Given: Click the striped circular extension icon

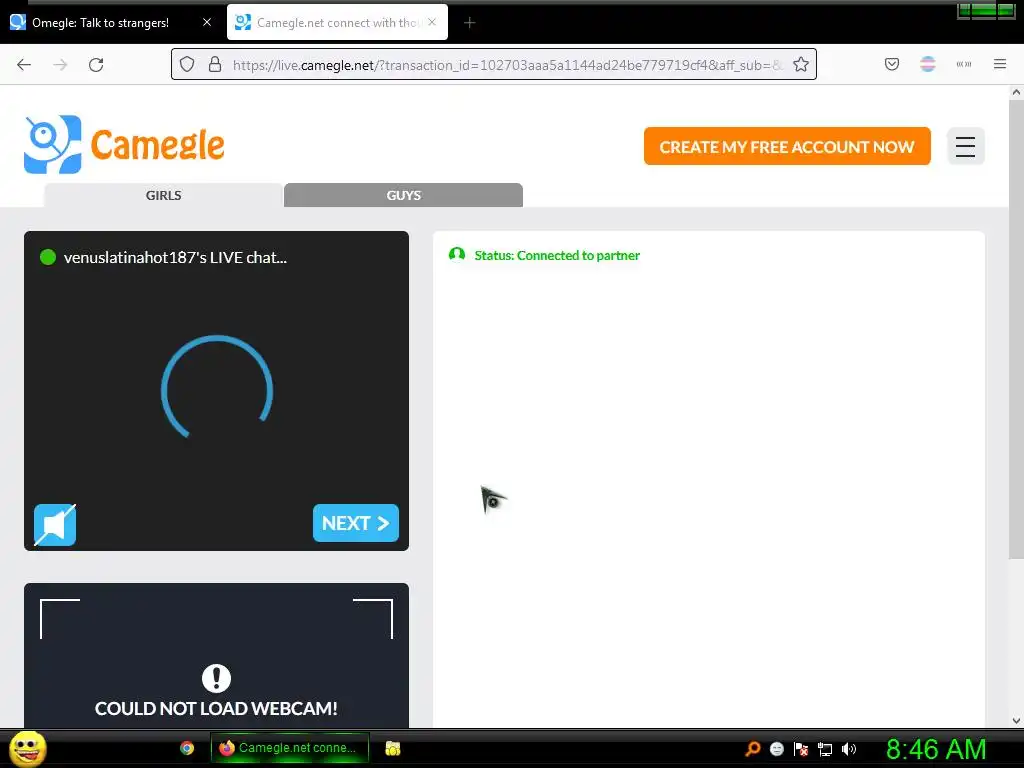Looking at the screenshot, I should tap(928, 64).
